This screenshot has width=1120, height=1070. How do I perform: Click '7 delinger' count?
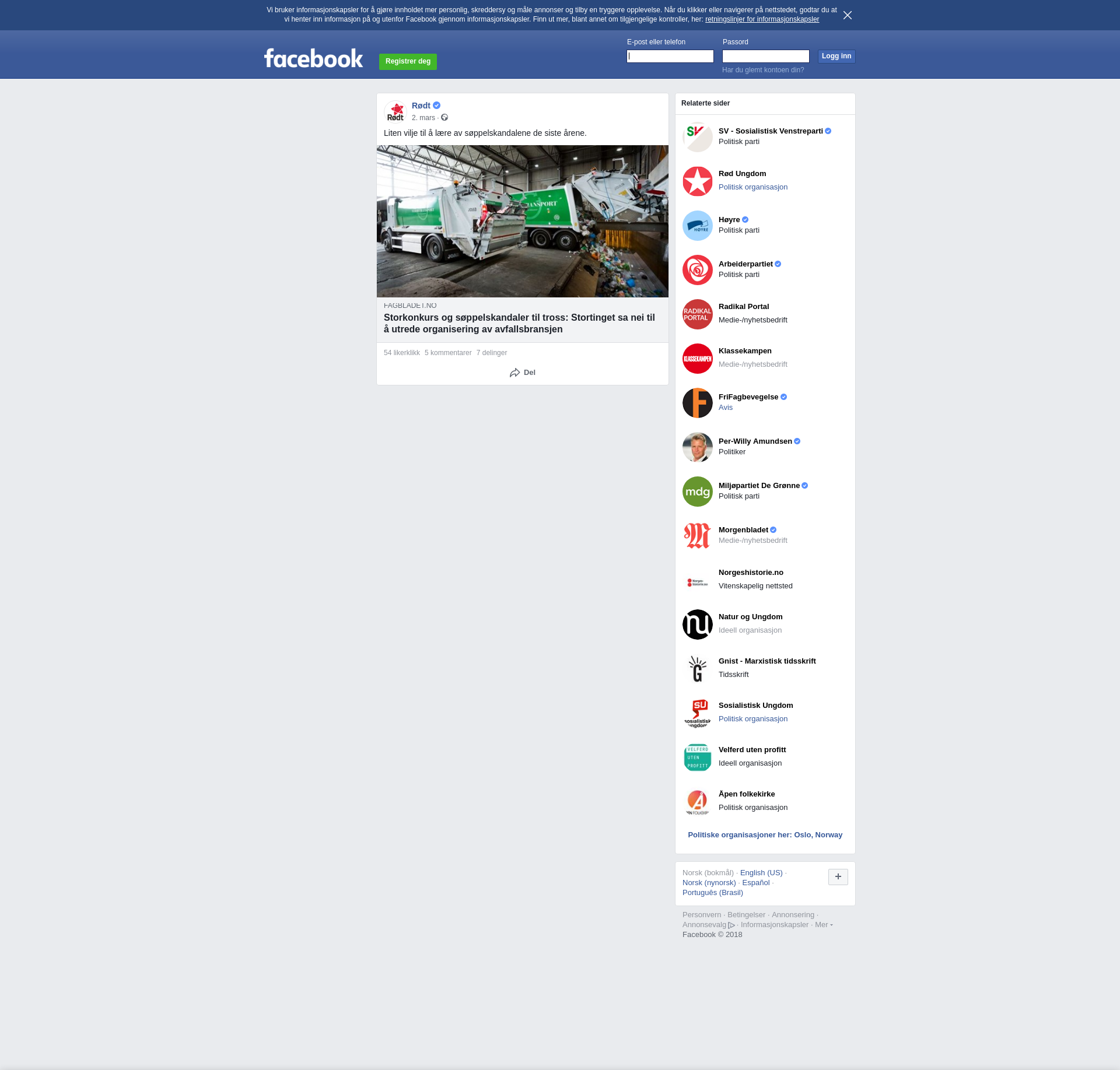[x=492, y=353]
